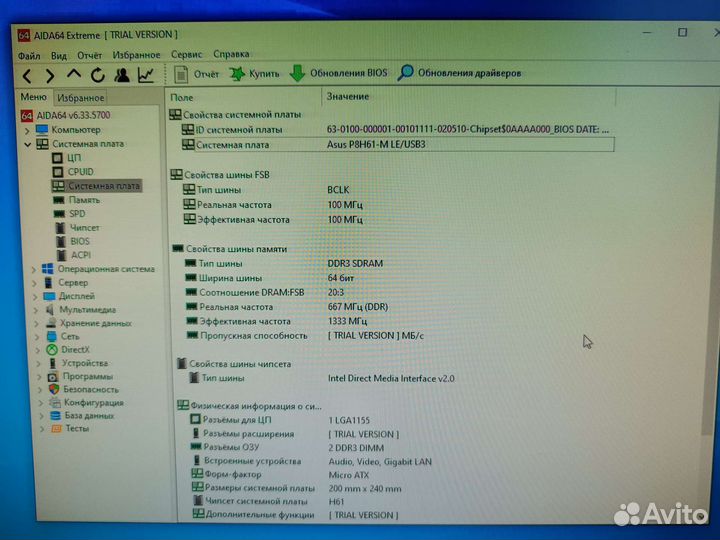Expand the Сервер node
Screen dimensions: 720x540
34,283
